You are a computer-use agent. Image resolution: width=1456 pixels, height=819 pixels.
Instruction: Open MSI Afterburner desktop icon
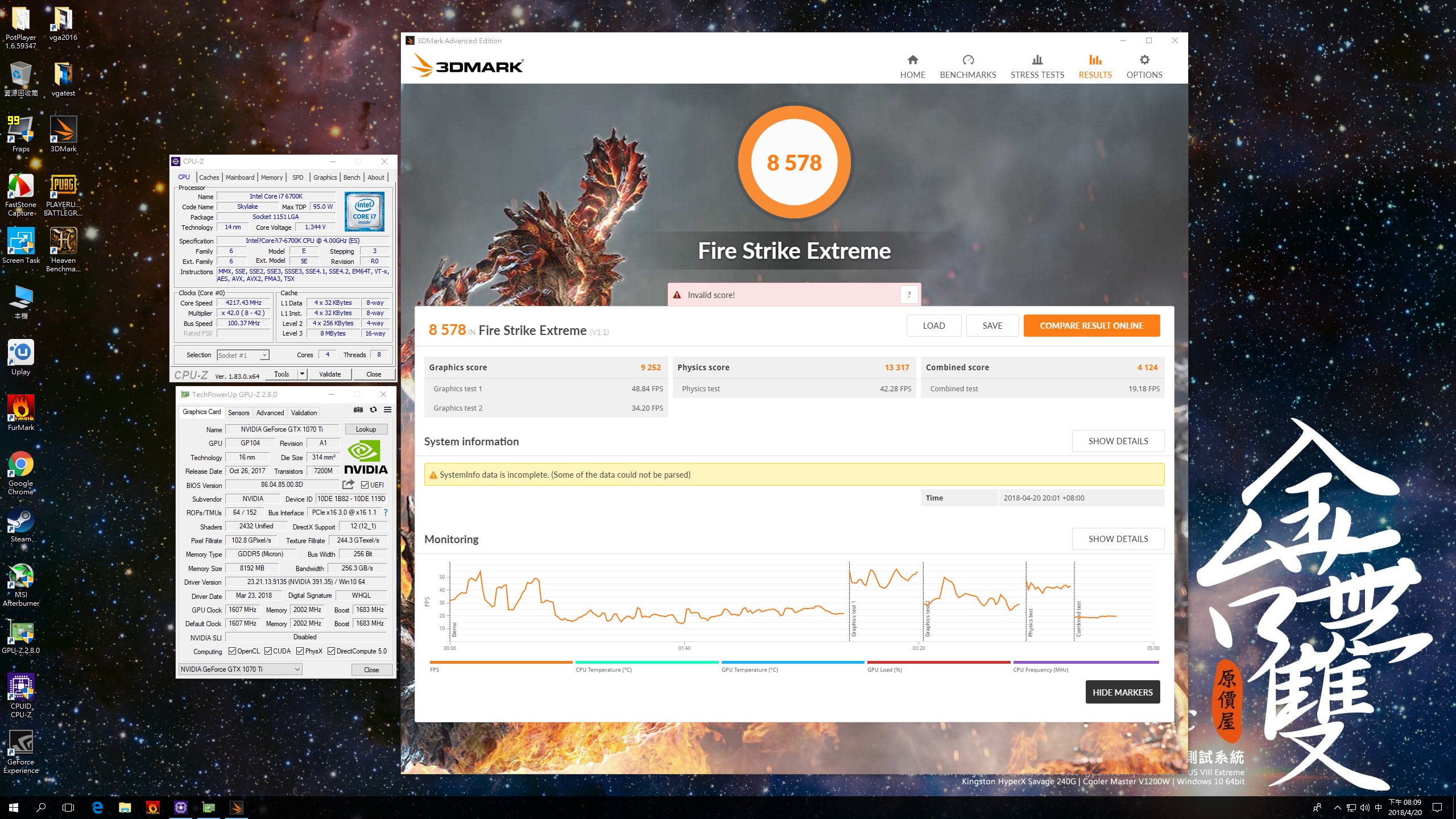[x=21, y=585]
